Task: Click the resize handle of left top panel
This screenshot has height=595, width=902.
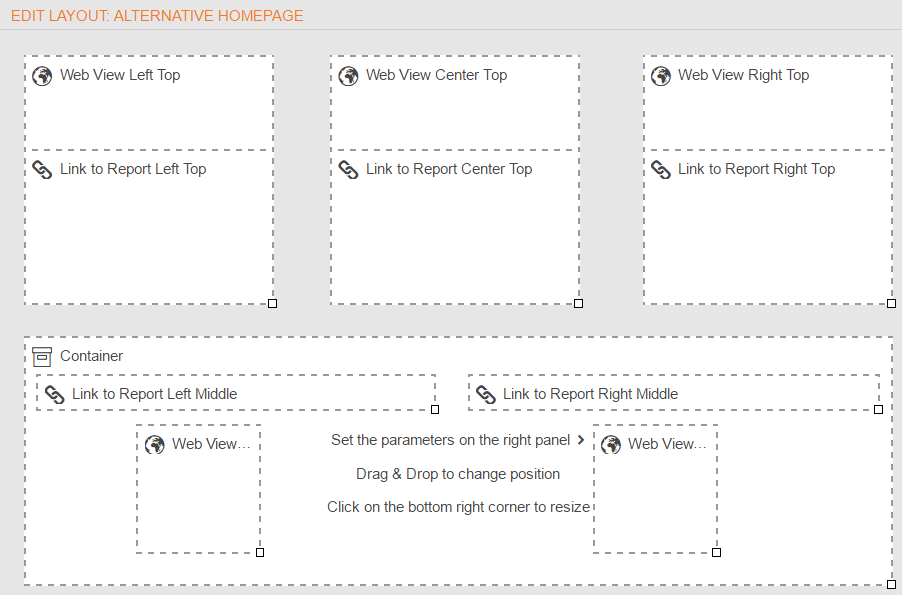Action: (273, 303)
